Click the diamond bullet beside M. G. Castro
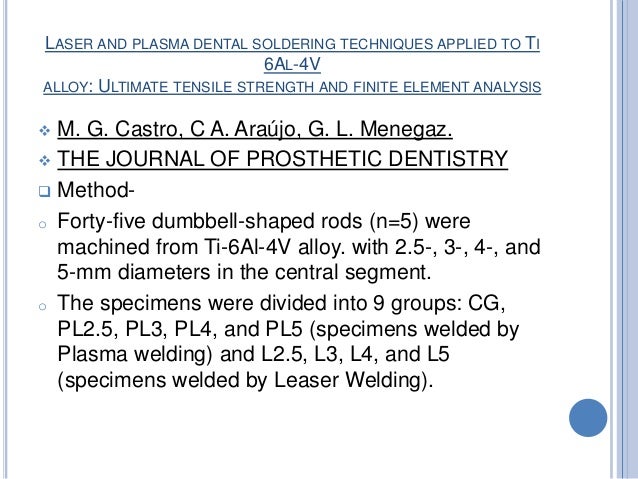 point(44,131)
